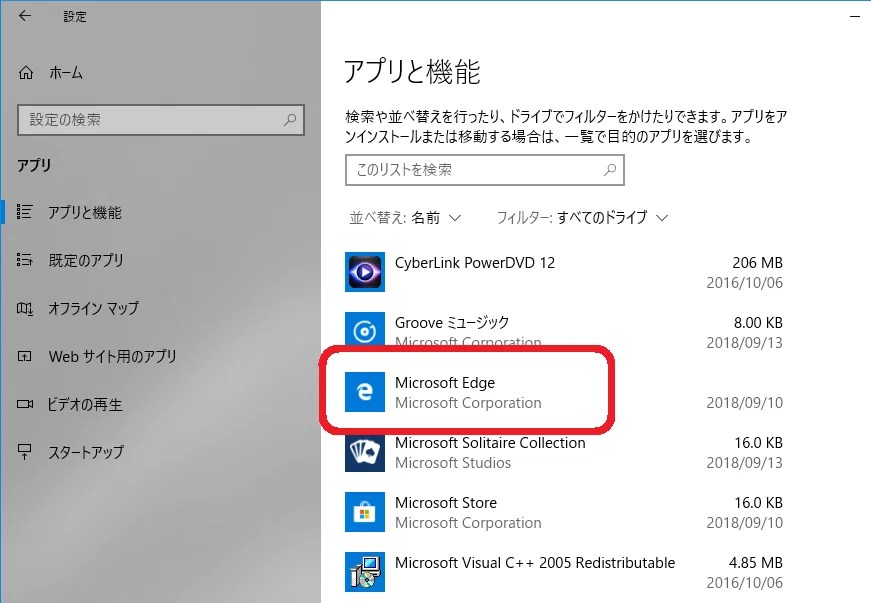871x603 pixels.
Task: Click the 8.00 KB size value
Action: 758,323
